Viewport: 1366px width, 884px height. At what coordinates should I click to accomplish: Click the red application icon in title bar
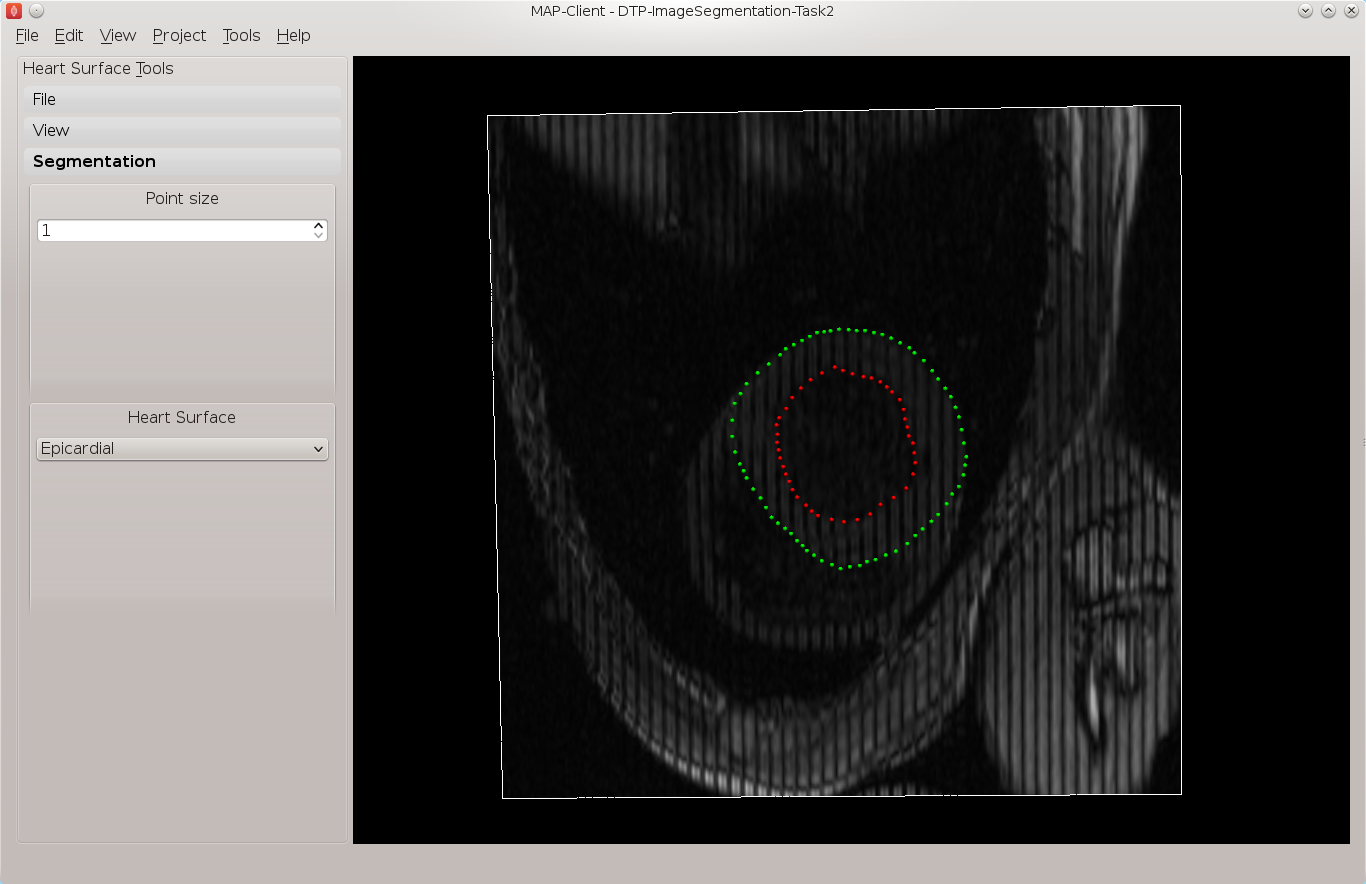coord(14,11)
